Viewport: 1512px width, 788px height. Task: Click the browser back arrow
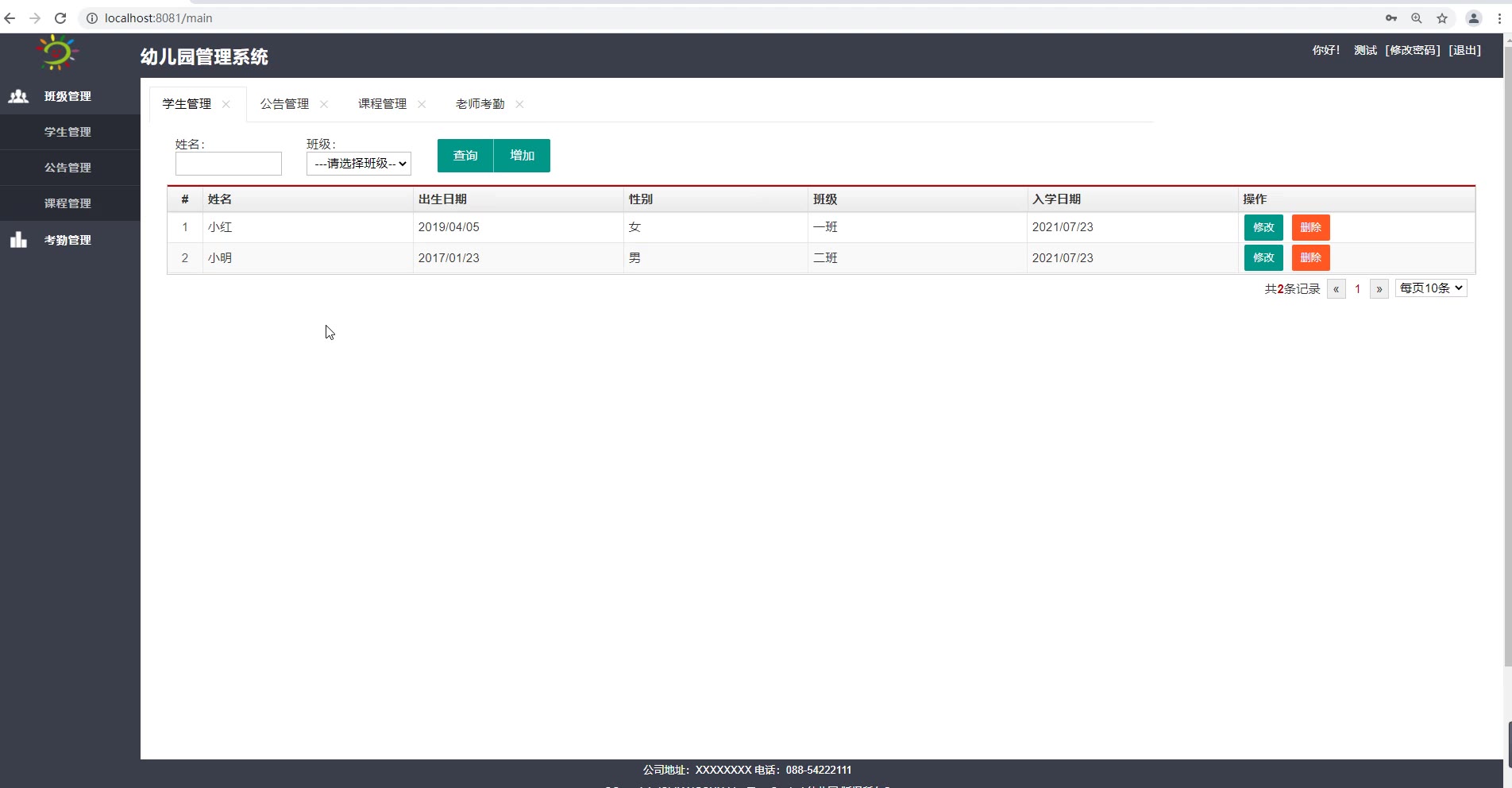10,18
